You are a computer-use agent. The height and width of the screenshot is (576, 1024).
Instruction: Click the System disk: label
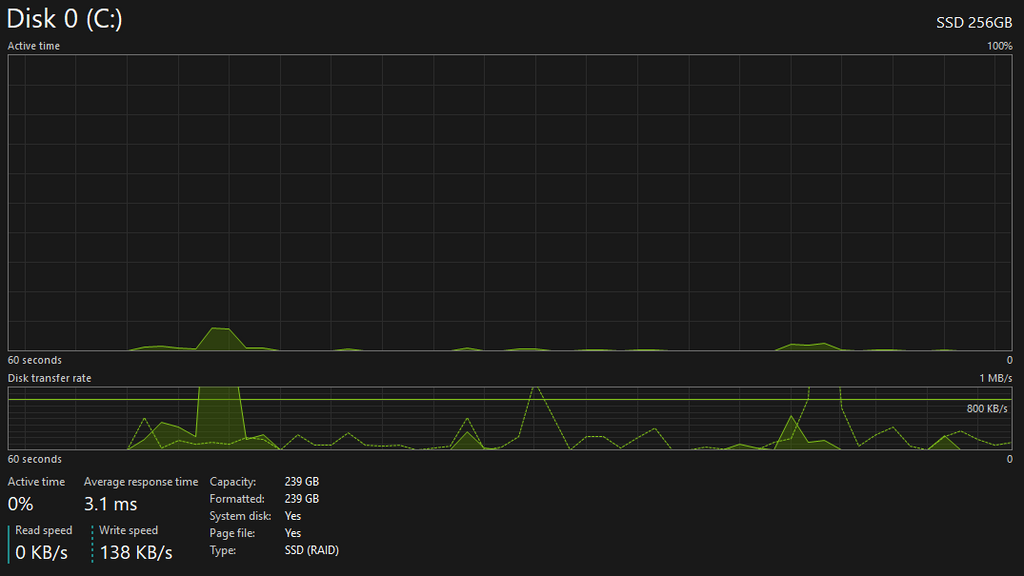(x=240, y=516)
